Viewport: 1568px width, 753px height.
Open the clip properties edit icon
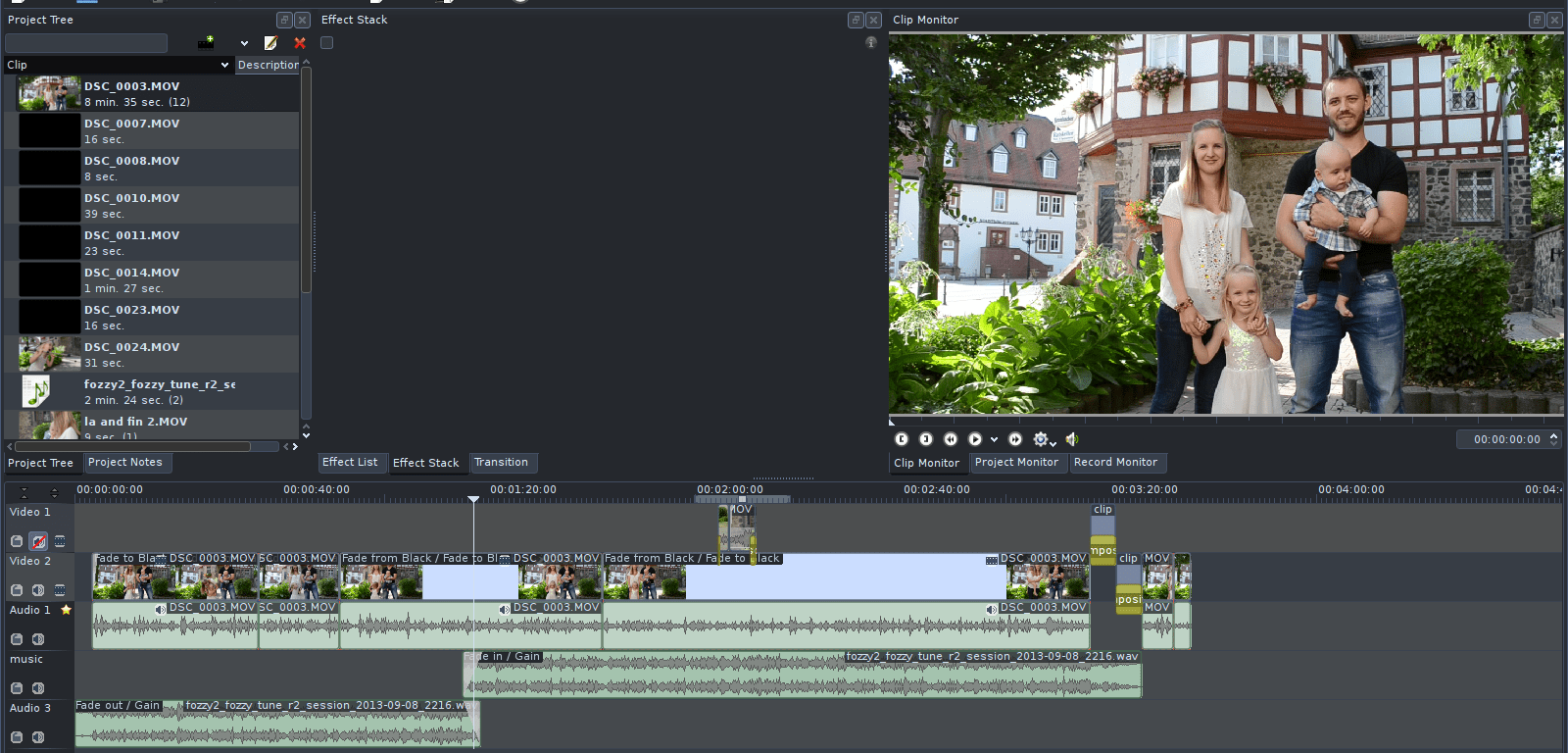tap(271, 43)
